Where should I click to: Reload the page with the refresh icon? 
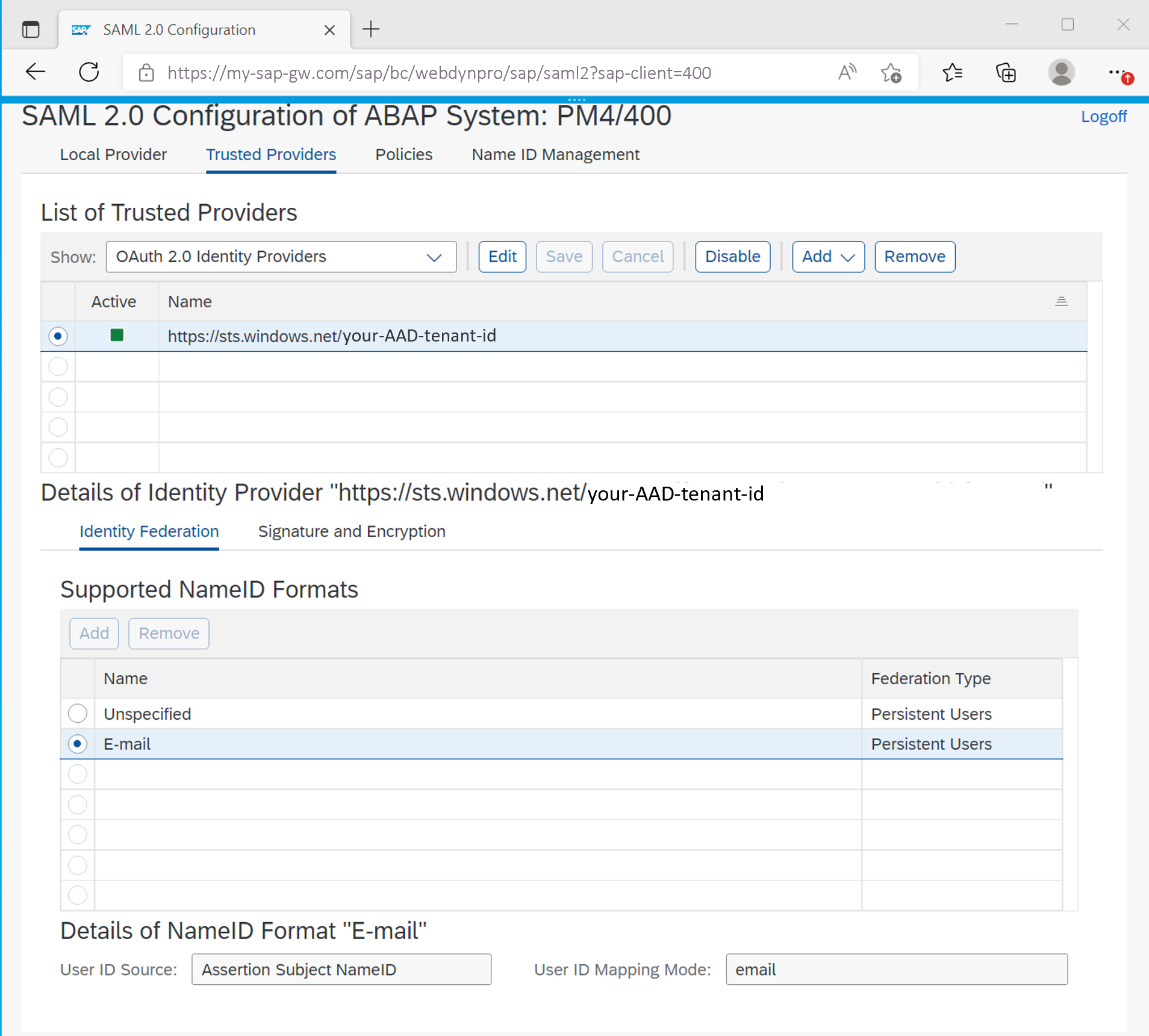[x=89, y=72]
